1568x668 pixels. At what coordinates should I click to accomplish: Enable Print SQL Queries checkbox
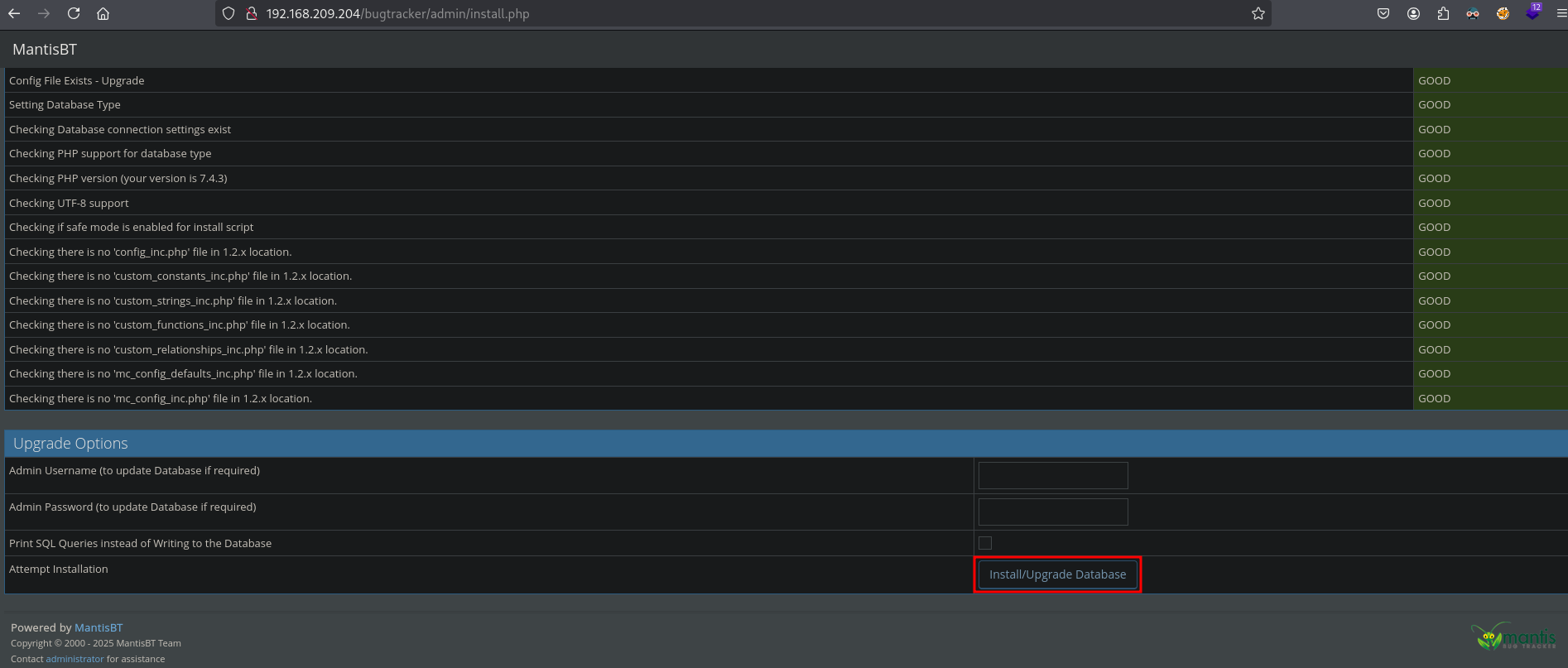985,543
